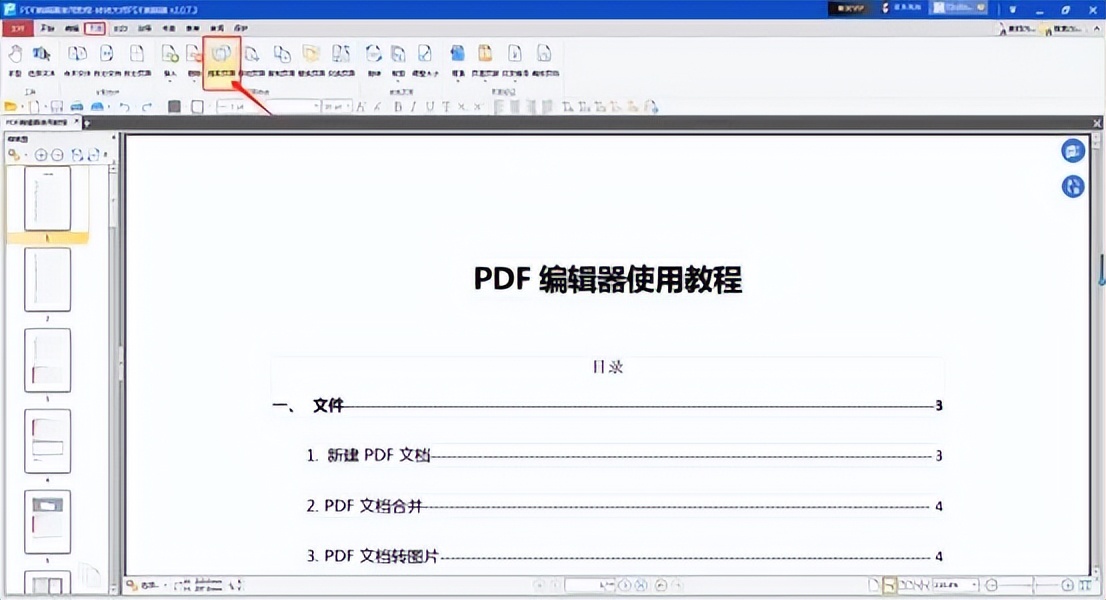Select page 2 thumbnail

click(47, 279)
